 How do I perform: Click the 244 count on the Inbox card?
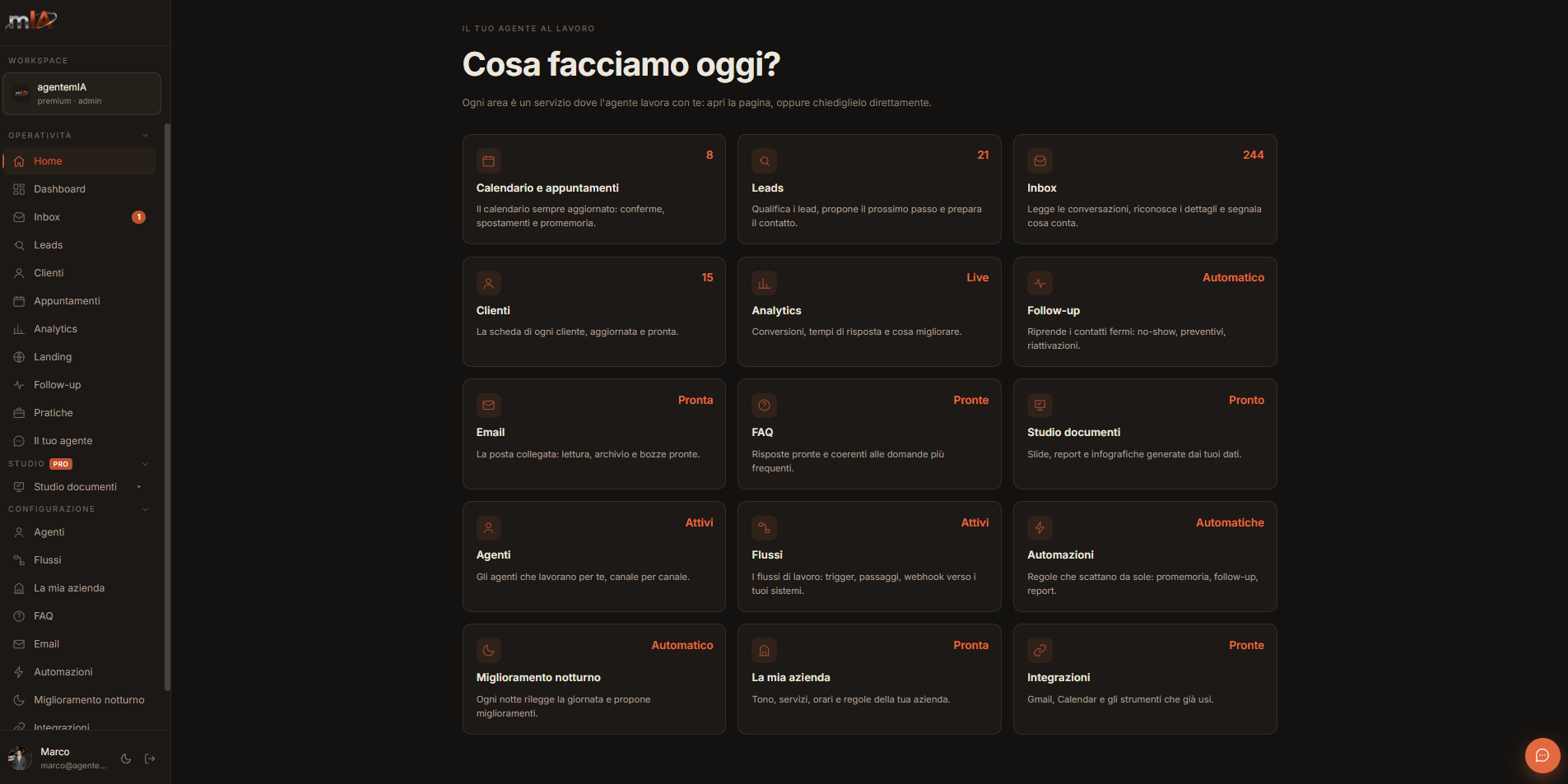click(1254, 155)
